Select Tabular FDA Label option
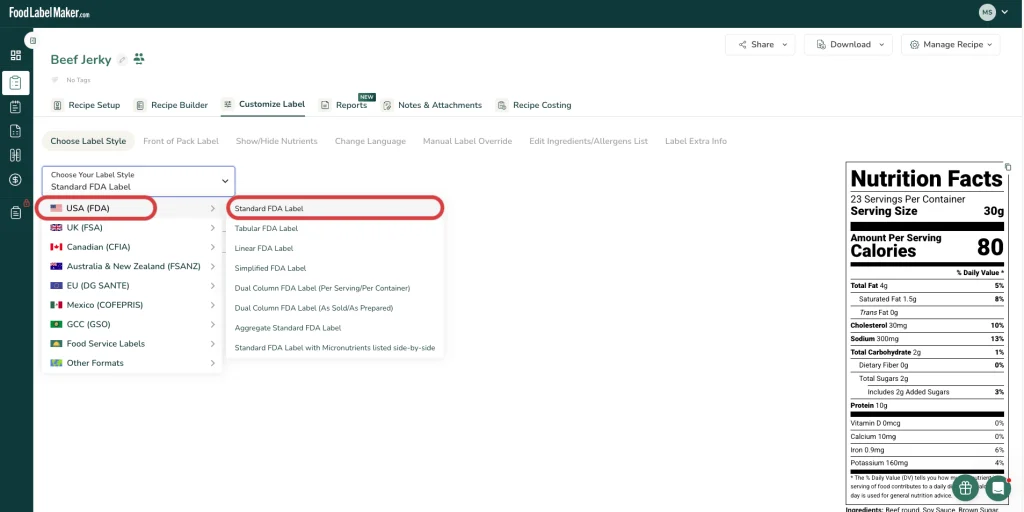The width and height of the screenshot is (1024, 512). [x=266, y=229]
